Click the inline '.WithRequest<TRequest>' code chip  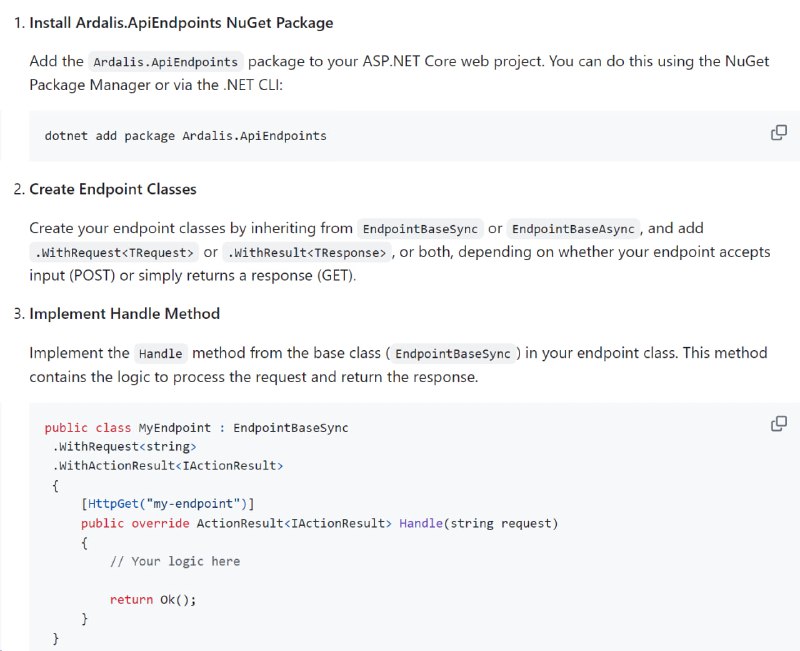114,253
